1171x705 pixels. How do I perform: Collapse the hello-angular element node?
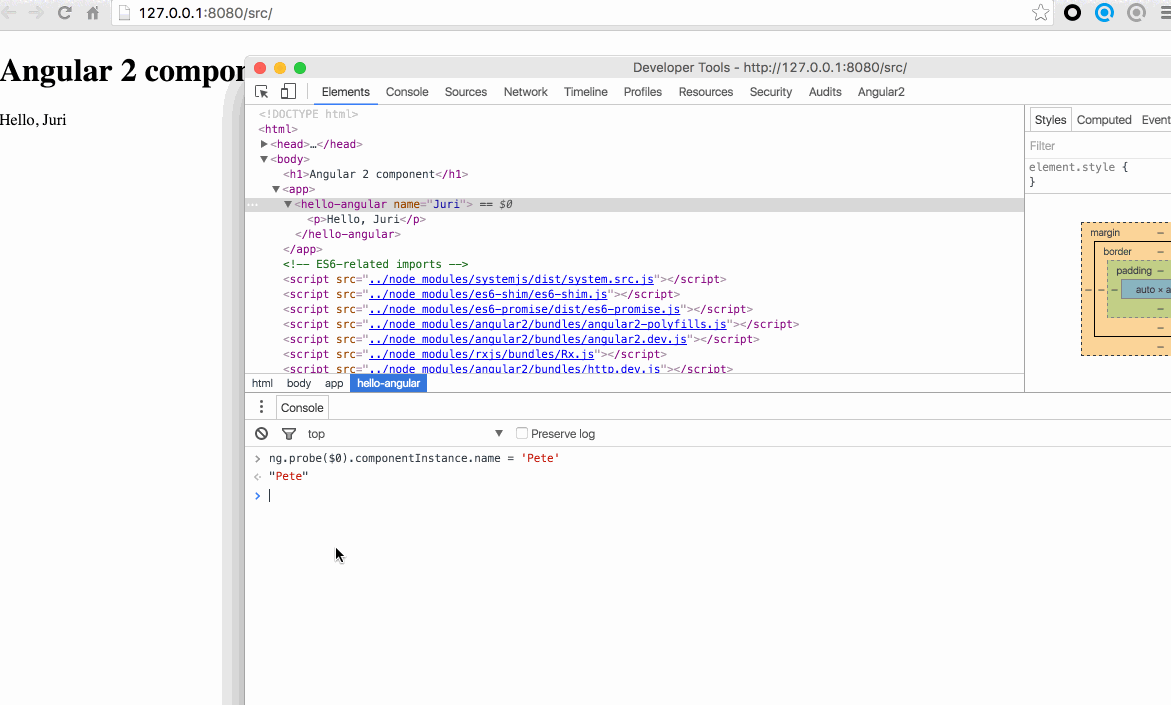tap(288, 204)
